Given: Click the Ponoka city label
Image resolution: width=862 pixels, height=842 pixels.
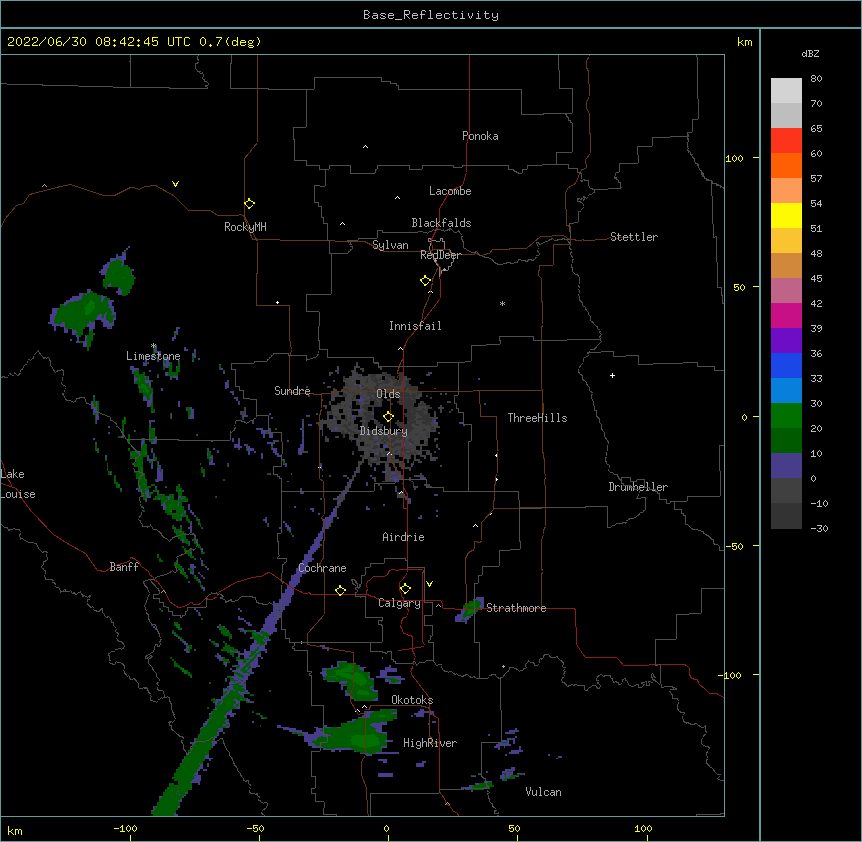Looking at the screenshot, I should [x=480, y=136].
